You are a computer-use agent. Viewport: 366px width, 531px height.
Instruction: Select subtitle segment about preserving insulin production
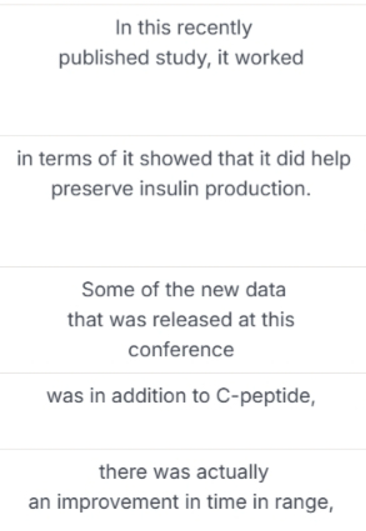(183, 201)
